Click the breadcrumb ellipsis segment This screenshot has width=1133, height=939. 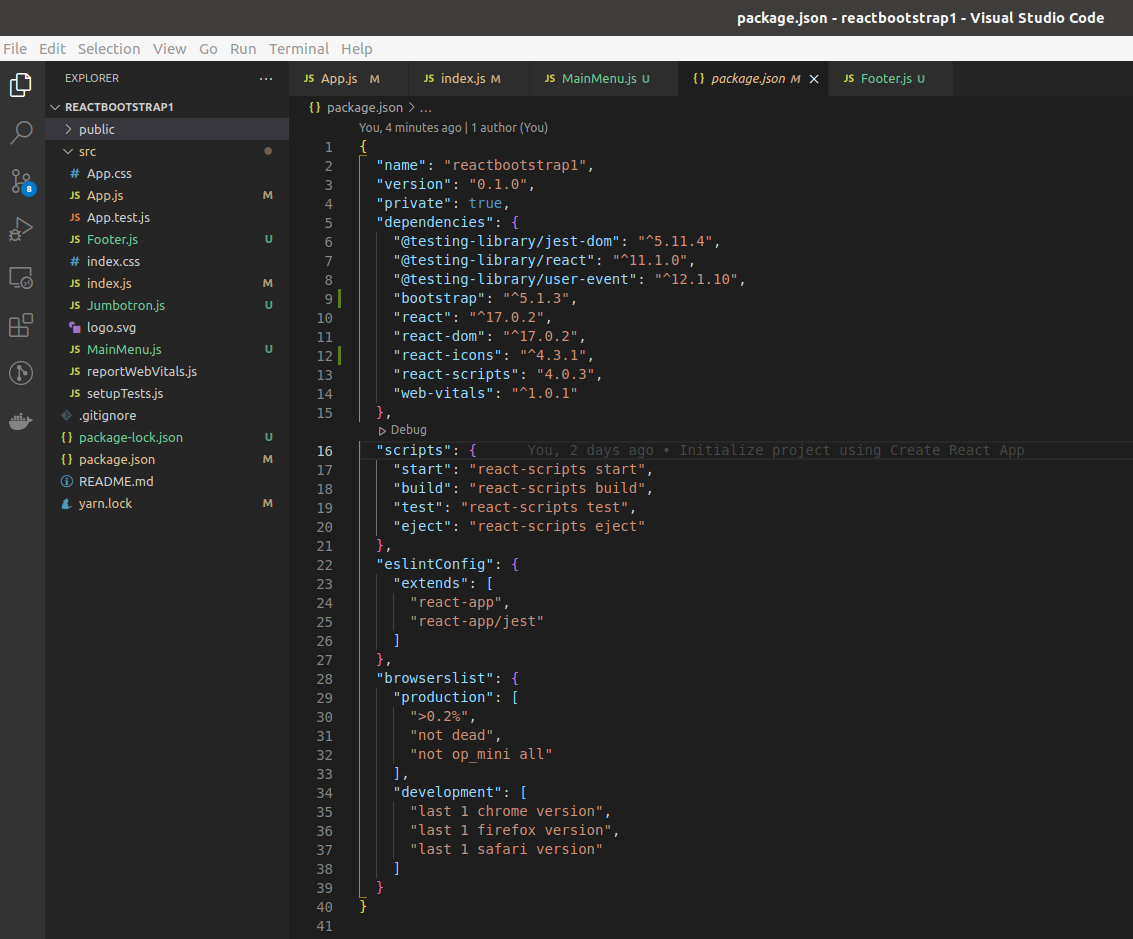click(426, 108)
